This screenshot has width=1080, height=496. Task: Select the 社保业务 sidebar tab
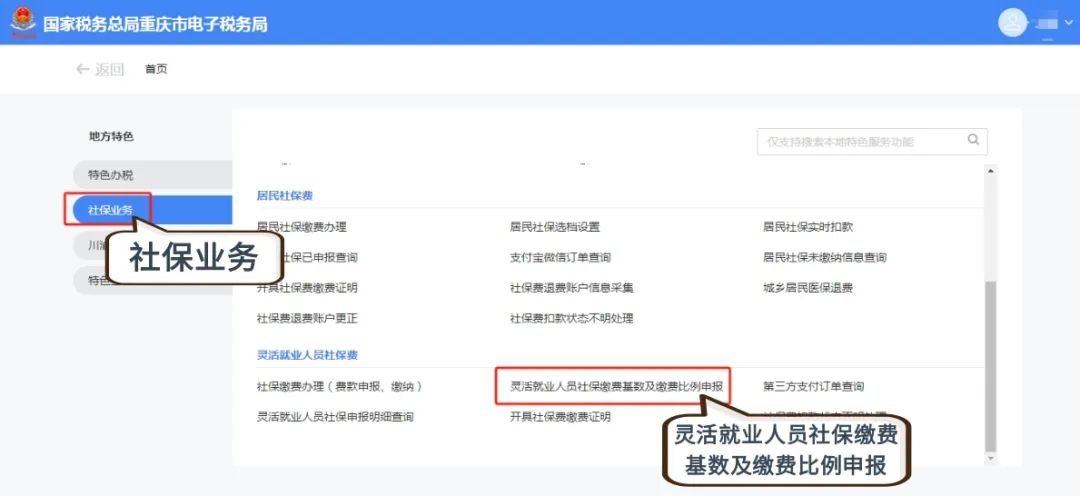click(110, 209)
